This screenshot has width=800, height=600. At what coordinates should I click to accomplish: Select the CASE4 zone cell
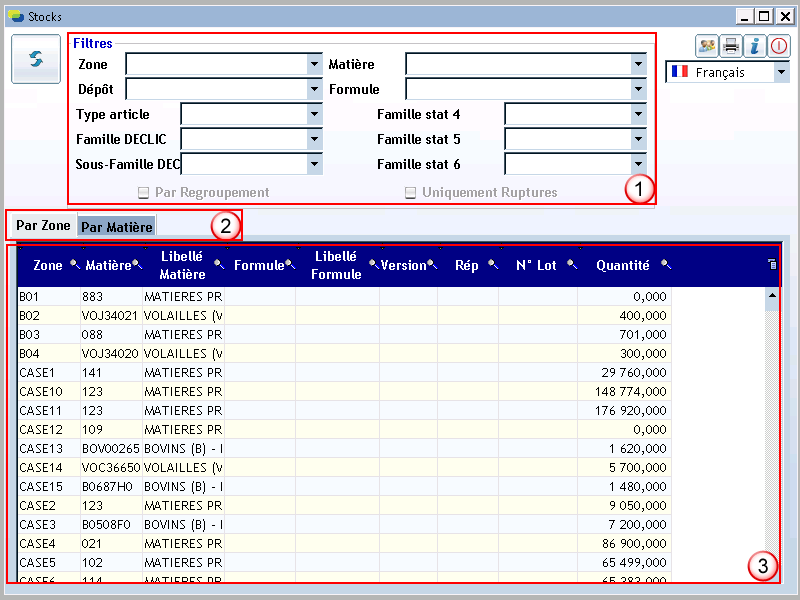[49, 544]
